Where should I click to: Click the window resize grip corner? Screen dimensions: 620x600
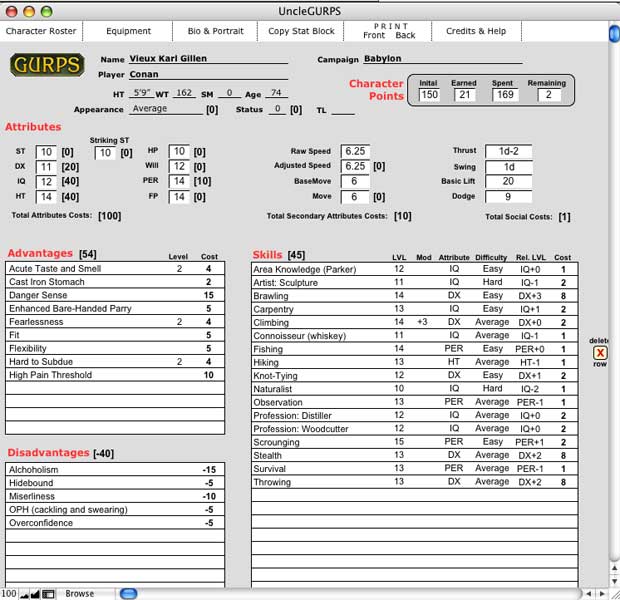pyautogui.click(x=614, y=594)
